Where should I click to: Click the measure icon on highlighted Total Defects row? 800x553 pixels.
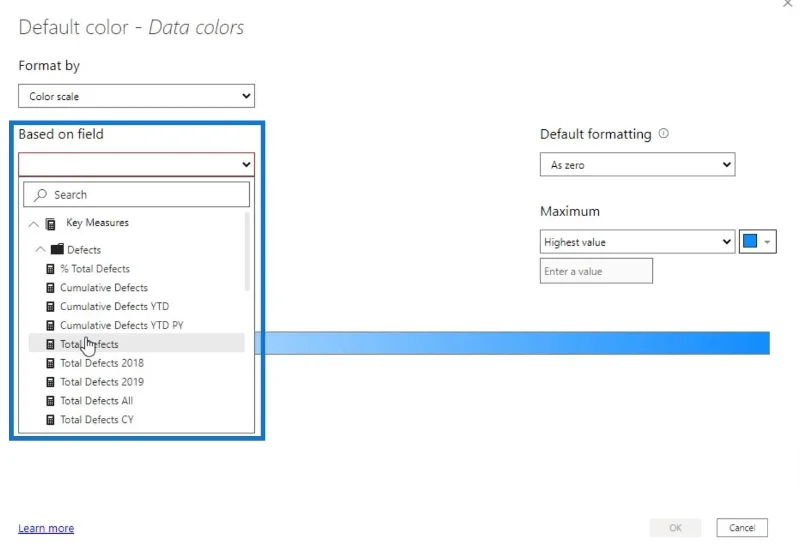(x=50, y=344)
